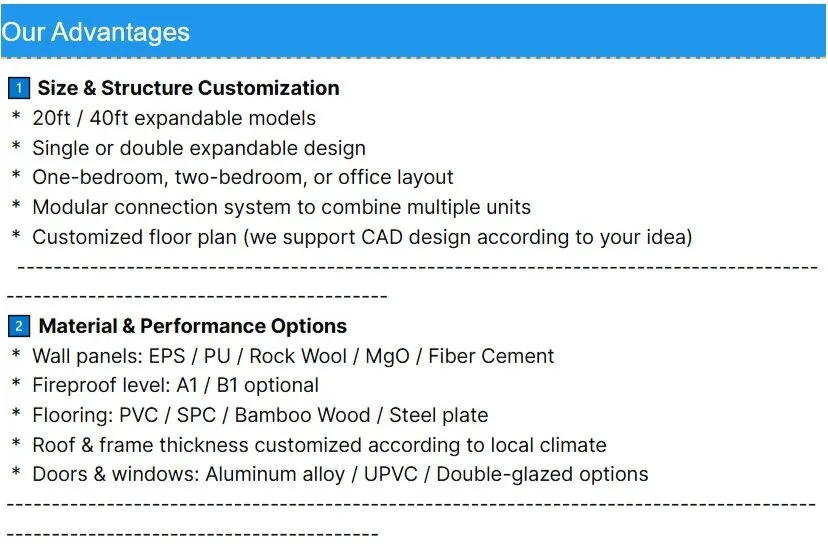828x545 pixels.
Task: Click the blue number 1 badge icon
Action: click(x=19, y=88)
